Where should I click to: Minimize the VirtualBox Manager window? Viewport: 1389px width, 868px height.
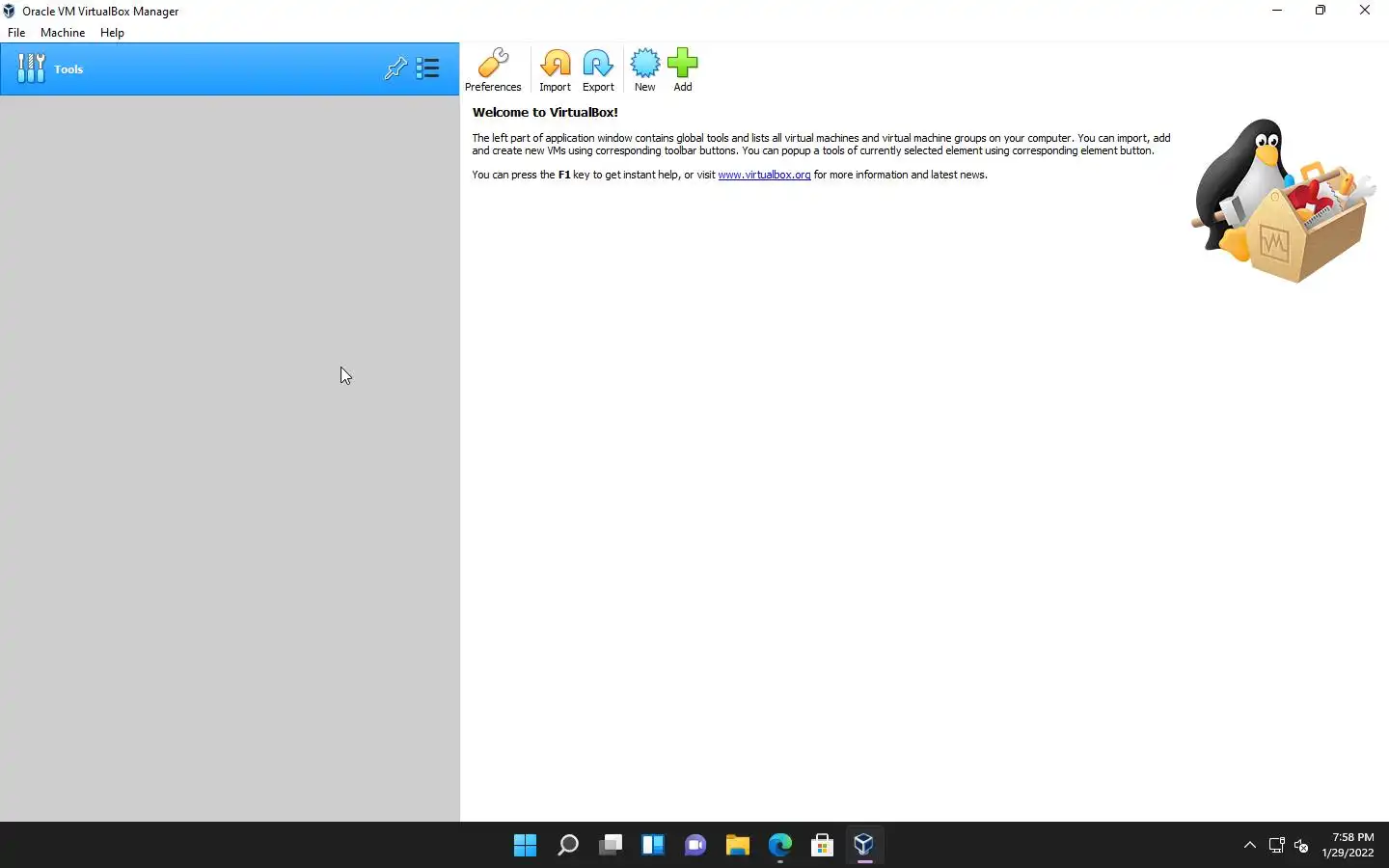click(x=1276, y=11)
